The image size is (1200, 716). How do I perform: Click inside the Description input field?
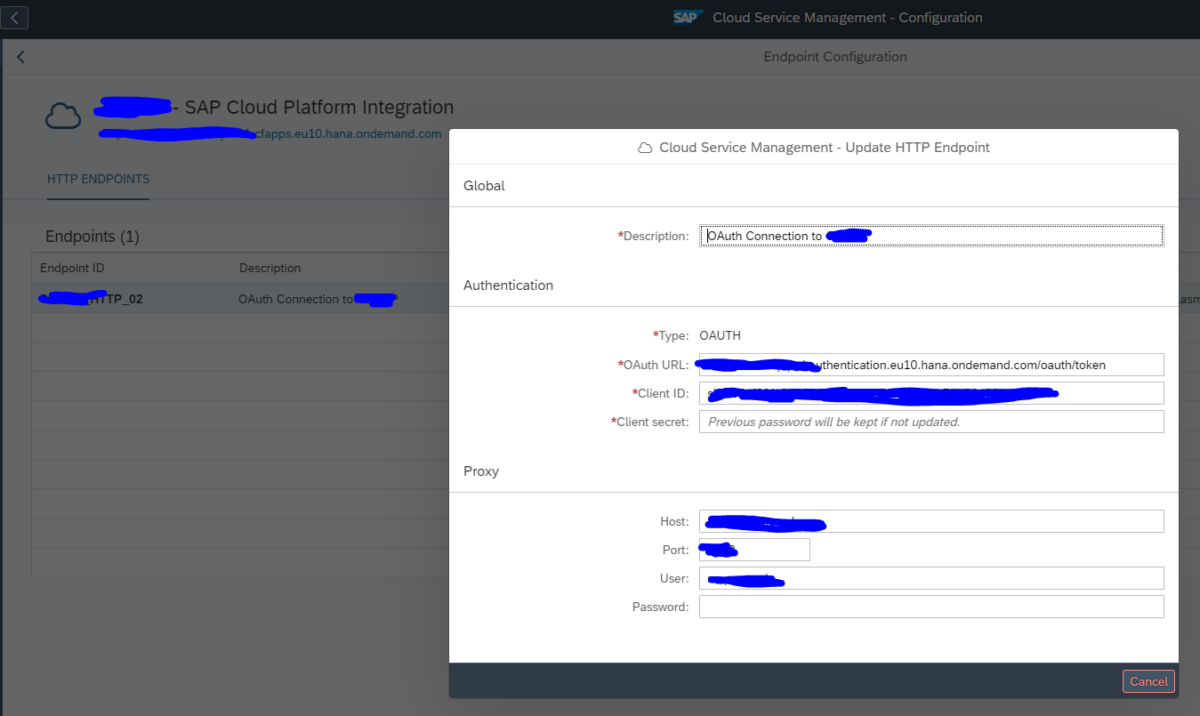click(930, 235)
